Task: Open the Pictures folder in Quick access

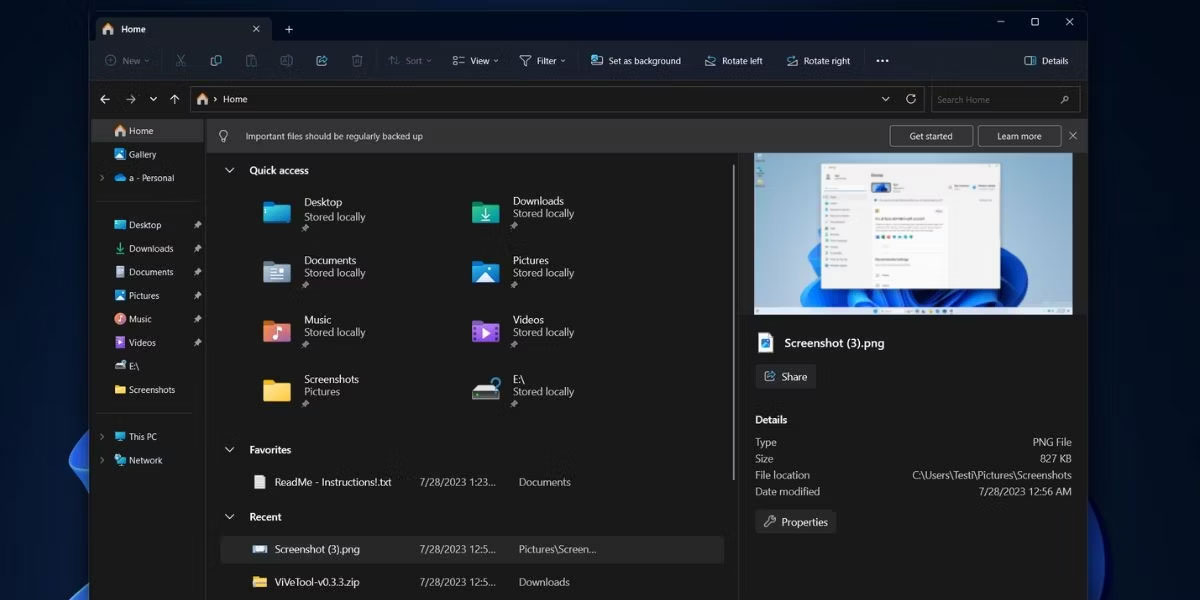Action: [x=524, y=271]
